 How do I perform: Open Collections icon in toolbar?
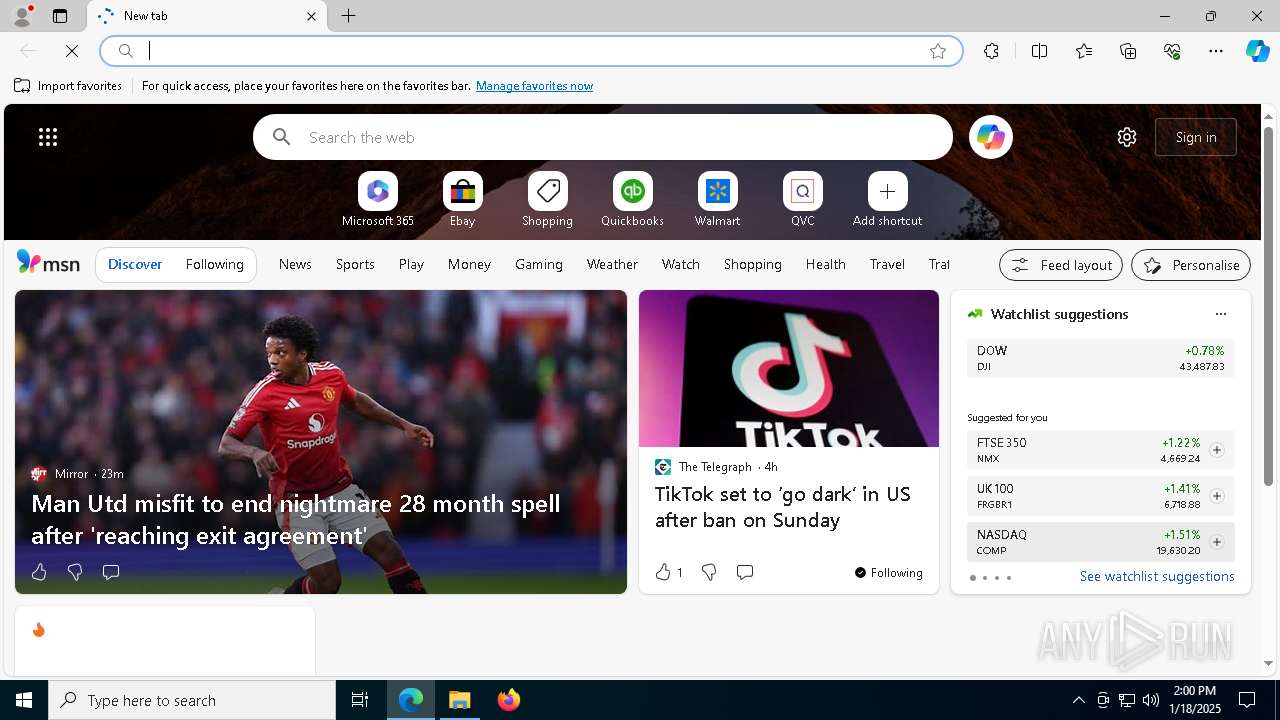(x=1128, y=51)
